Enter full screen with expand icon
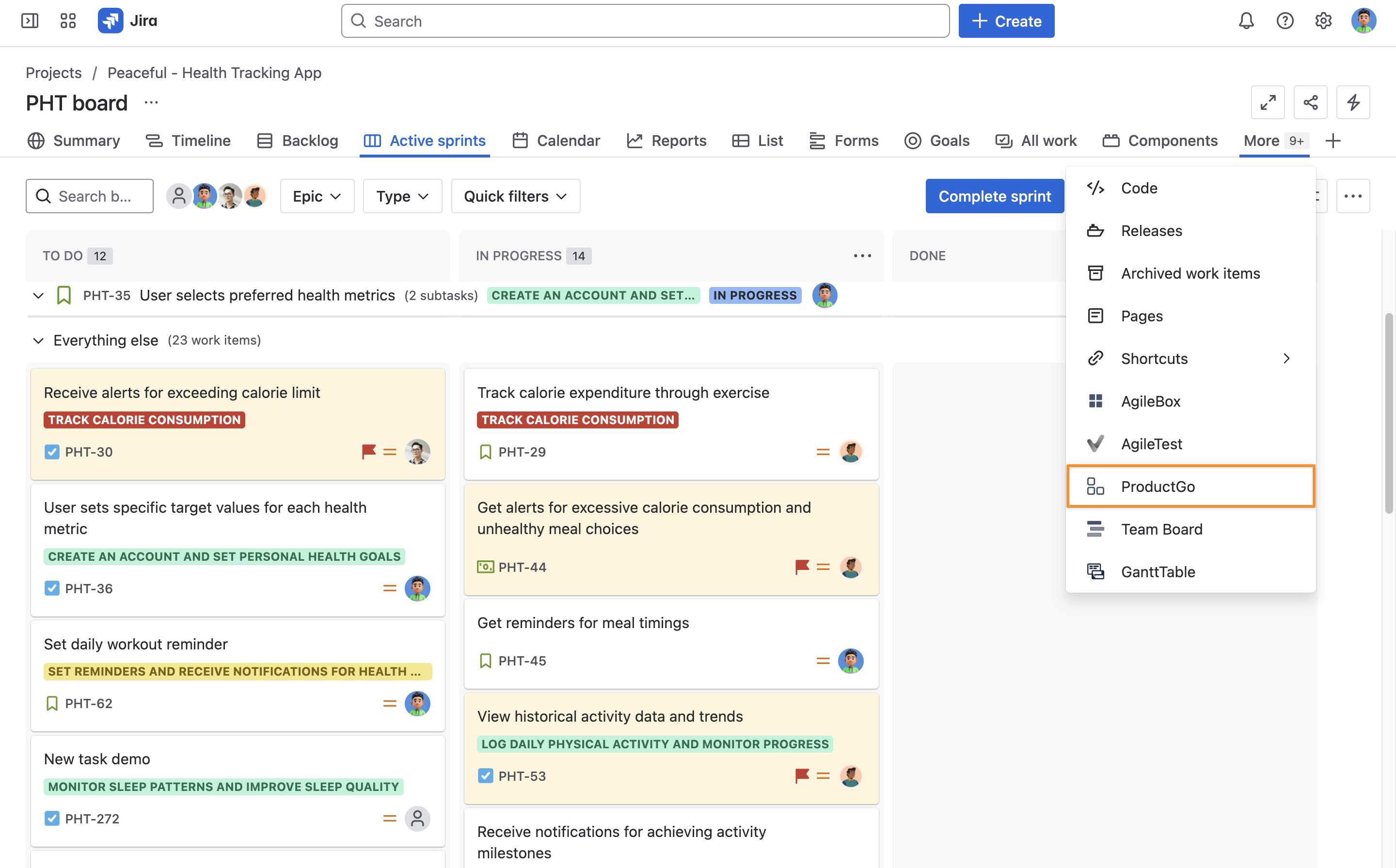 1268,103
